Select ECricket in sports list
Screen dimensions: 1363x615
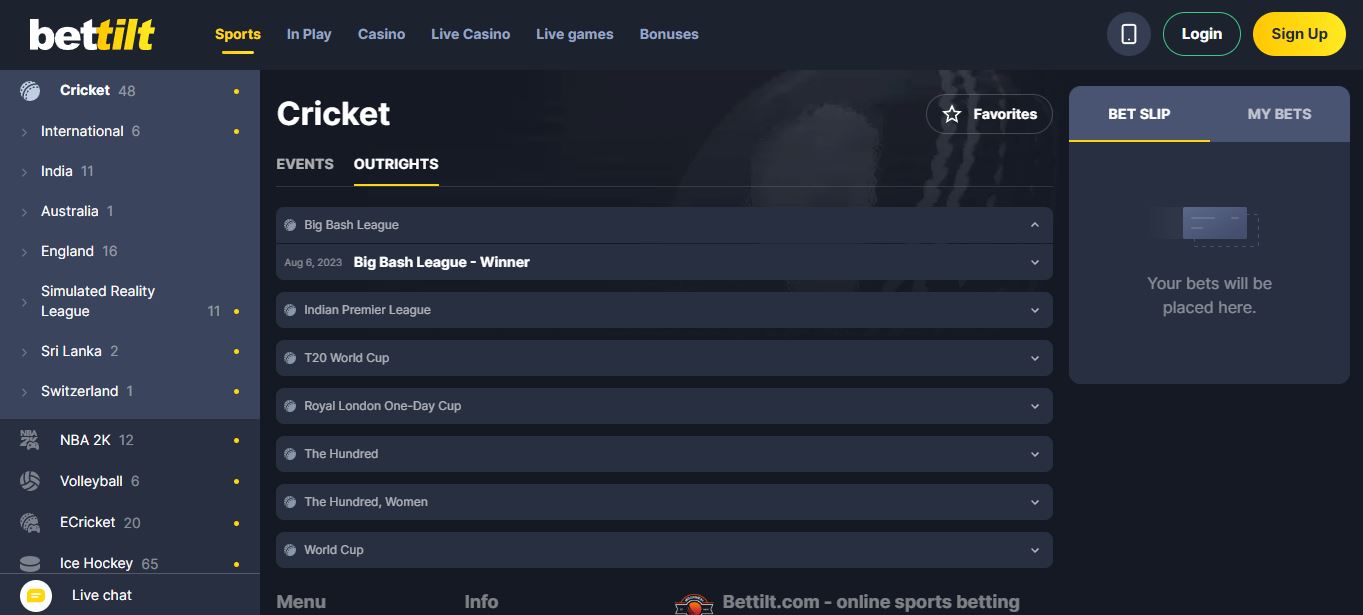point(130,522)
